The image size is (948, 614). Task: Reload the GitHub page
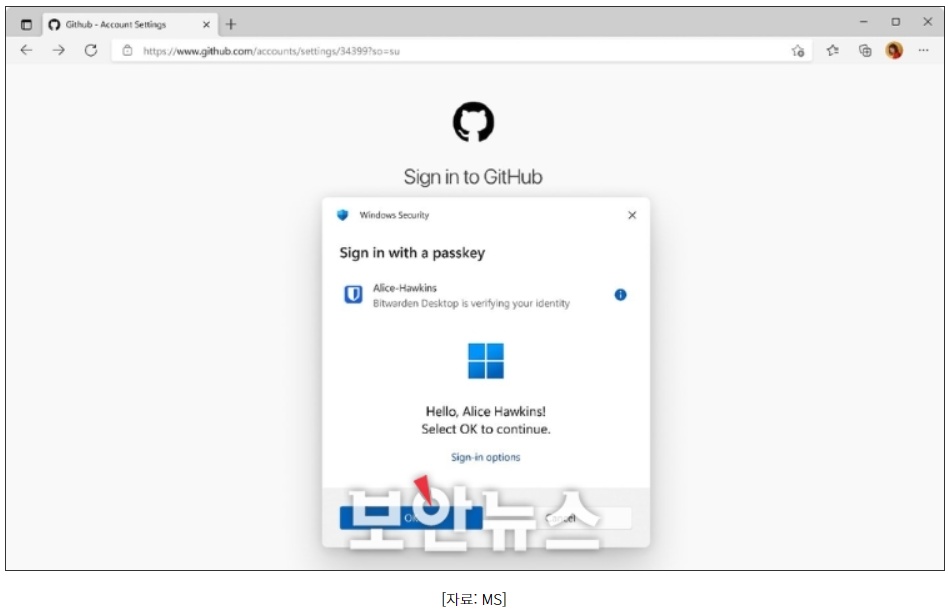[91, 50]
